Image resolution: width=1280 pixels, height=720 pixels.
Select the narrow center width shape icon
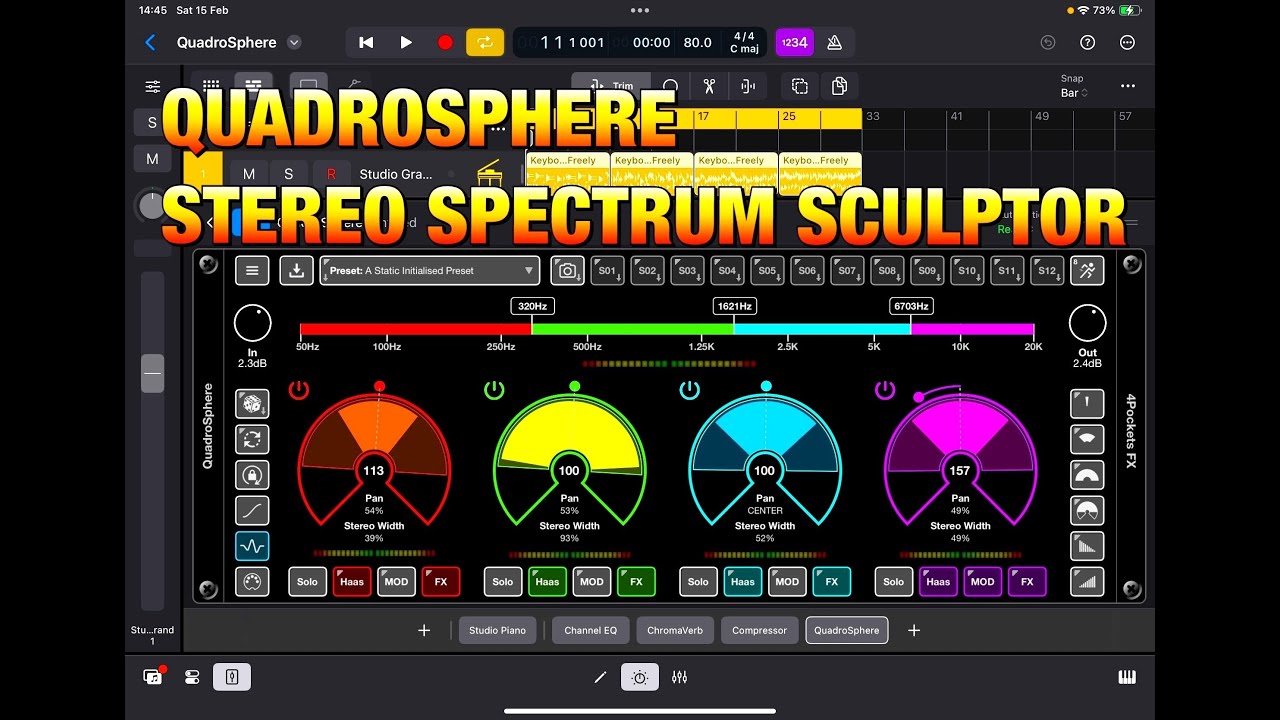point(1087,404)
